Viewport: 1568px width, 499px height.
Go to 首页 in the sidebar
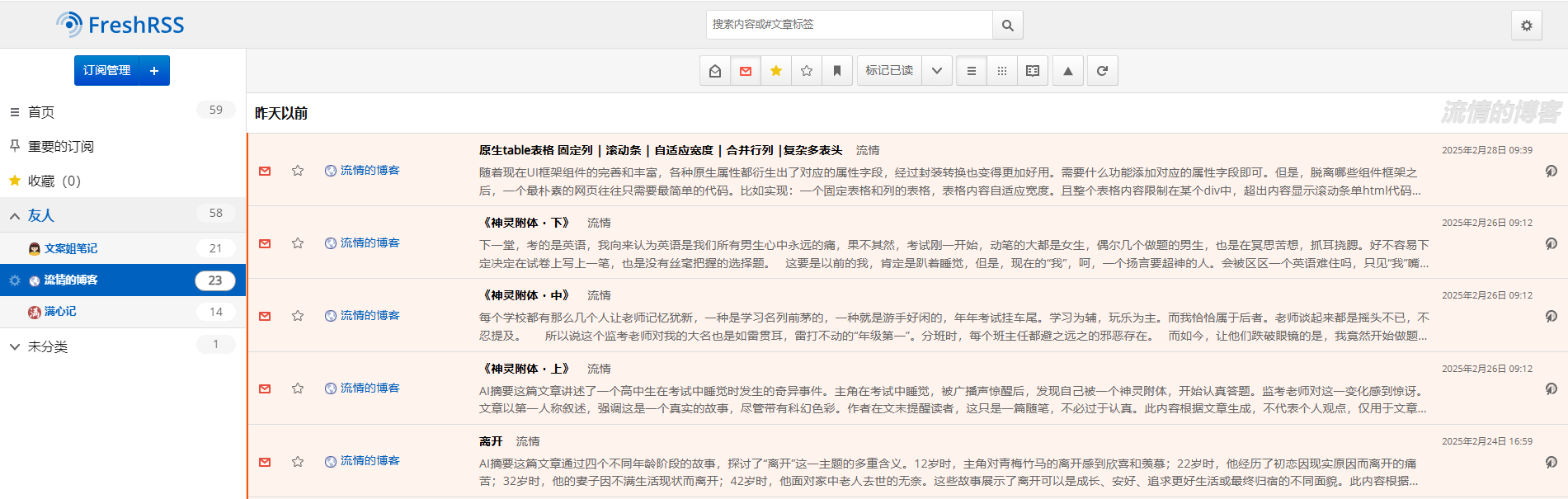[41, 112]
